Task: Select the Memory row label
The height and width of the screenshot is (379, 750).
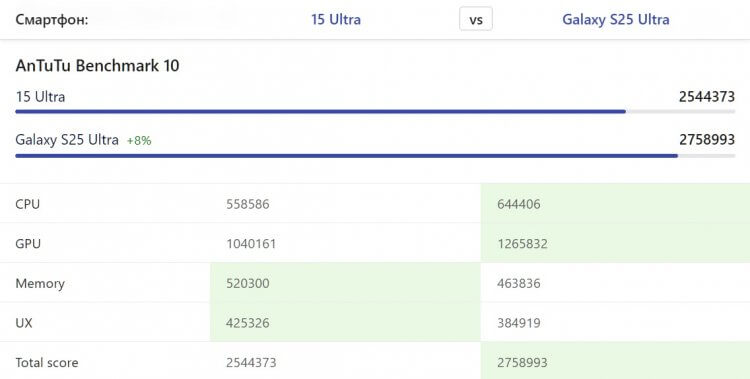Action: (40, 283)
